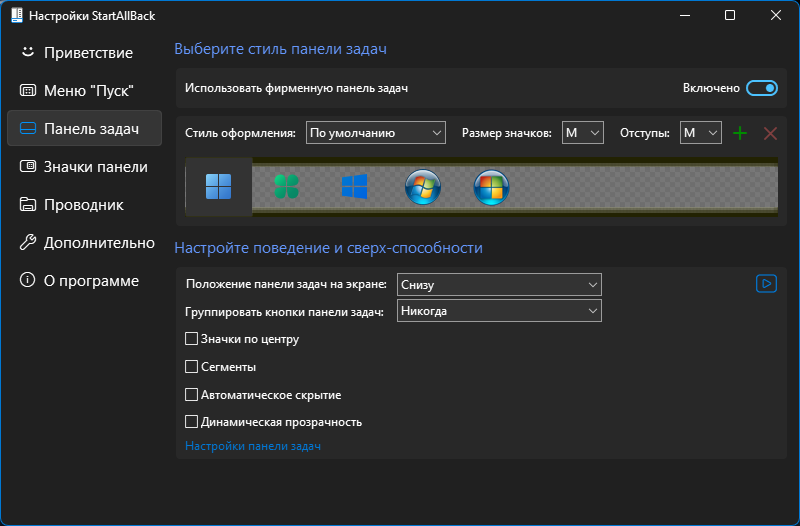Choose the four-color Windows orb icon
Viewport: 800px width, 526px height.
coord(491,187)
